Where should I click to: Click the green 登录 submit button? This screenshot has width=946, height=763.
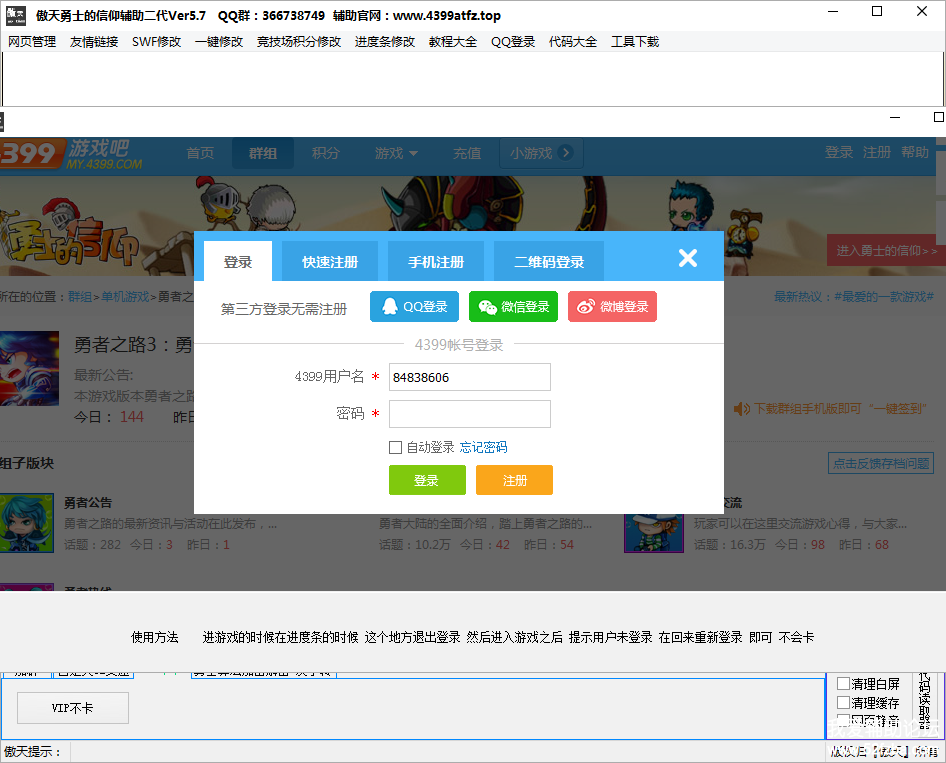(427, 480)
